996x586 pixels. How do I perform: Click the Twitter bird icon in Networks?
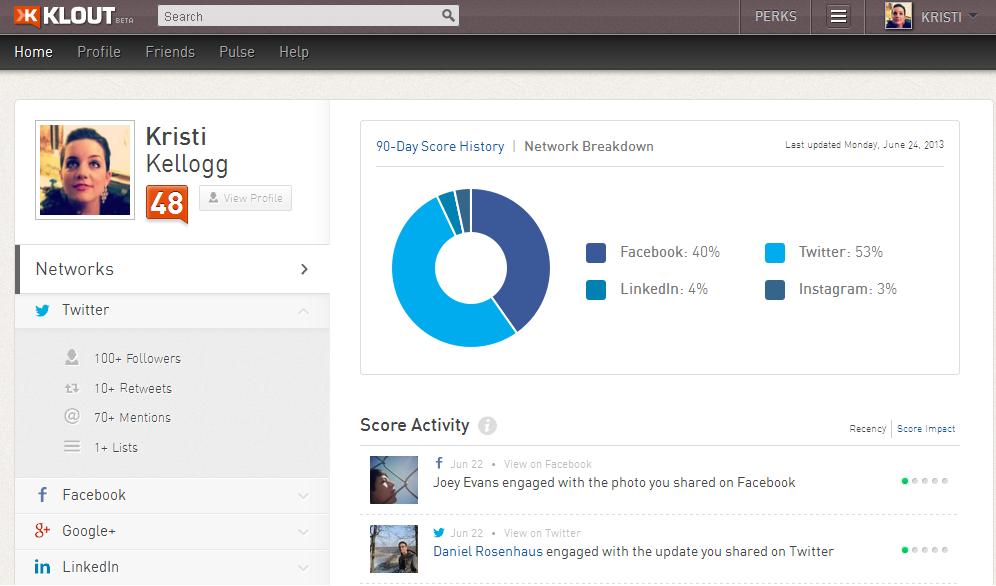(43, 310)
